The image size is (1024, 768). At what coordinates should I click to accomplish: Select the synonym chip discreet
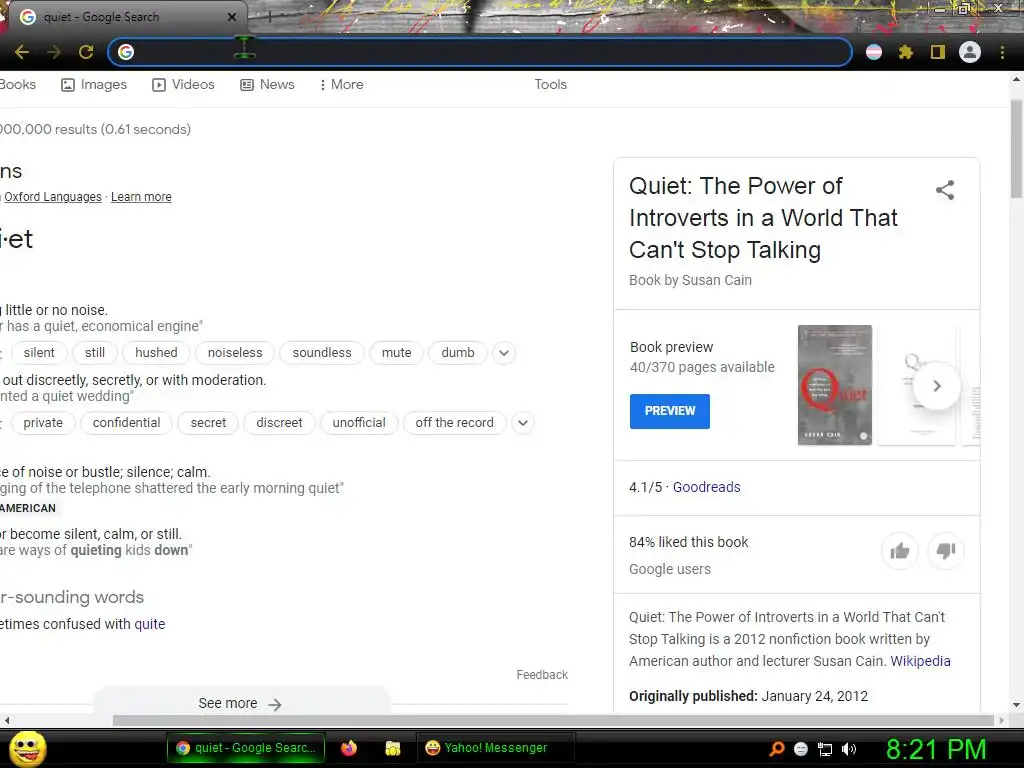click(x=279, y=423)
